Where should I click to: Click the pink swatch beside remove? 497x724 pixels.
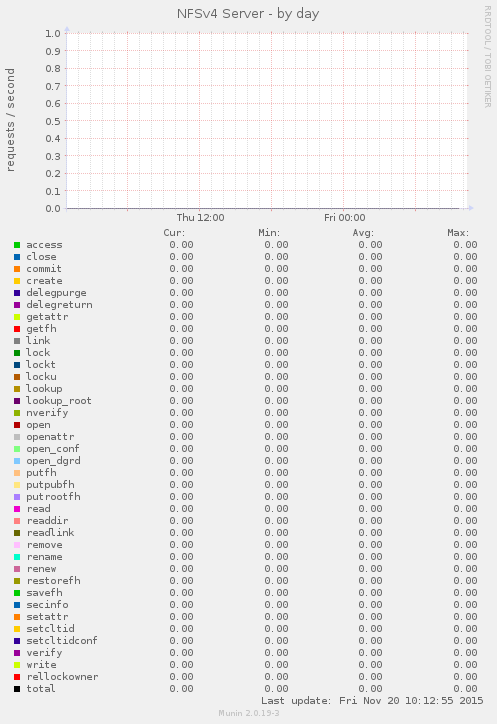17,545
